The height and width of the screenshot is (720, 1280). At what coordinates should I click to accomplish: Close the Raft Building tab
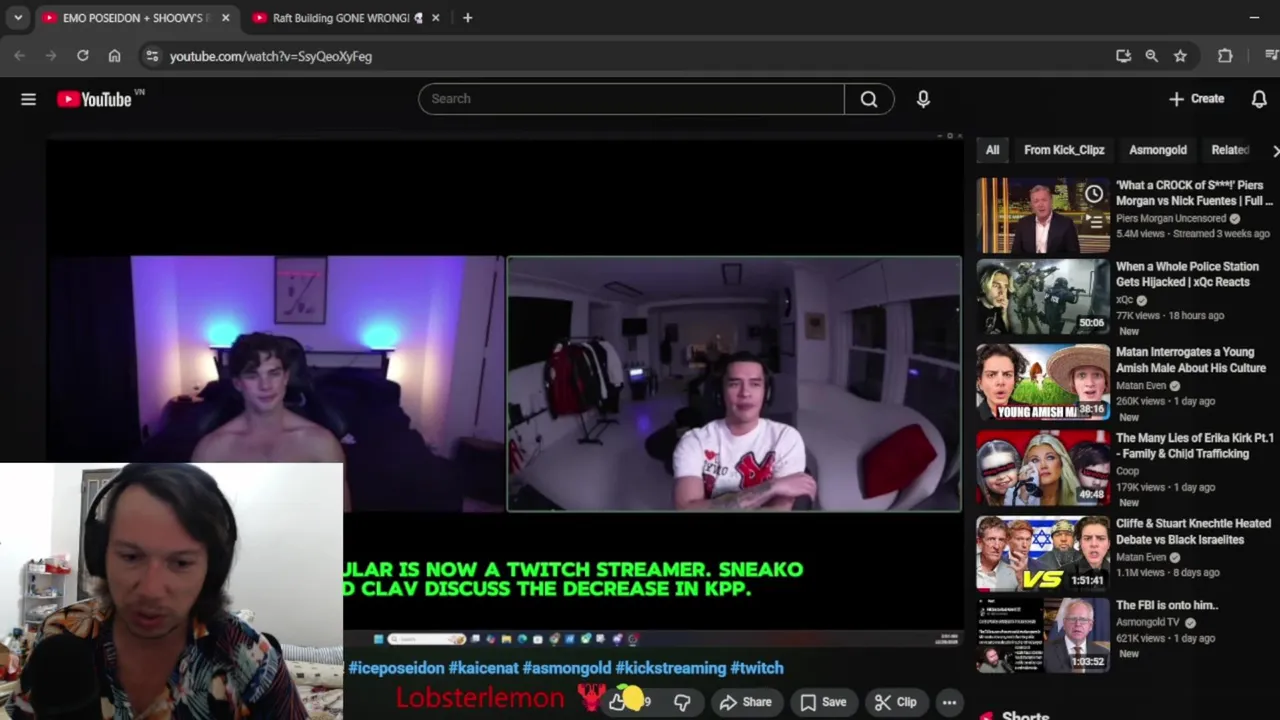point(435,18)
